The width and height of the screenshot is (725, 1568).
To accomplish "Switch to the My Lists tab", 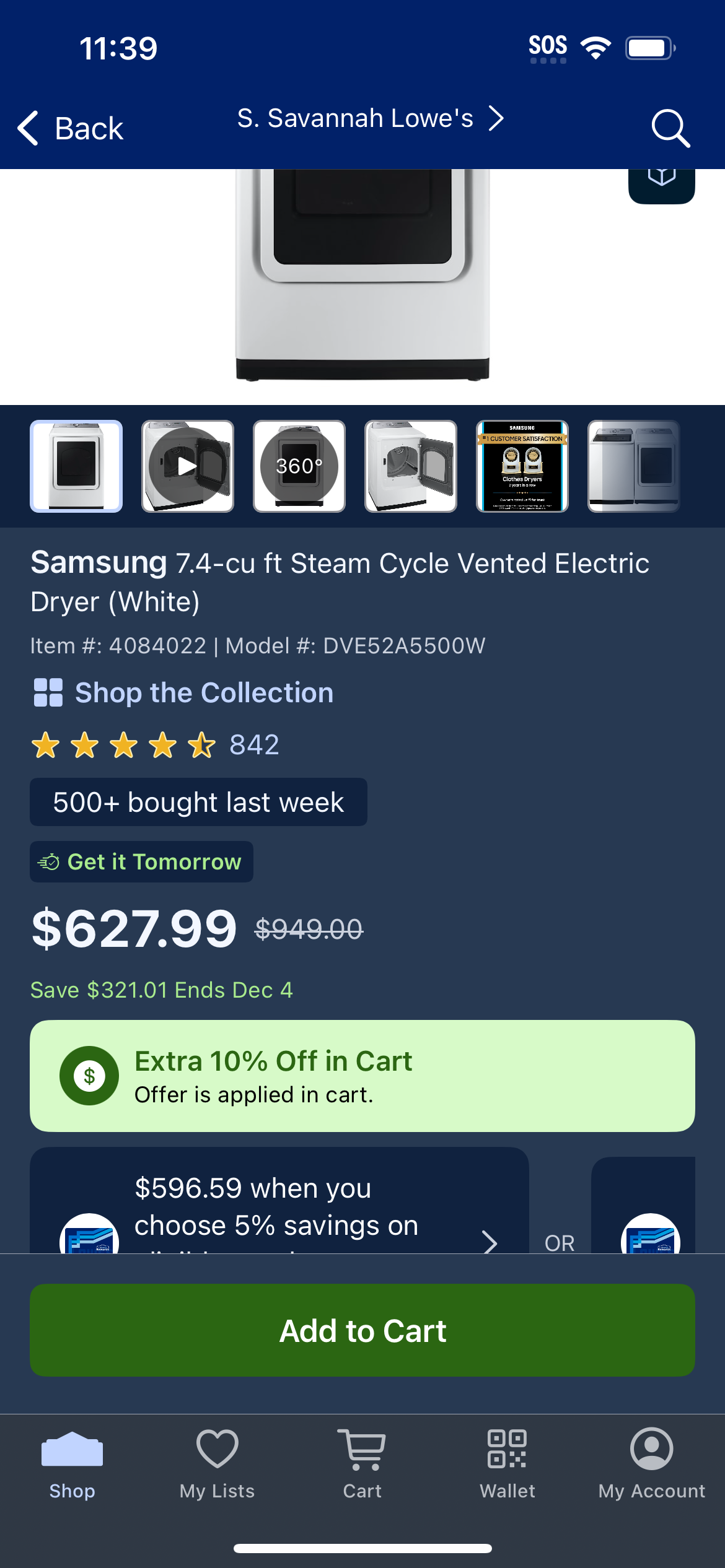I will pos(217,1464).
